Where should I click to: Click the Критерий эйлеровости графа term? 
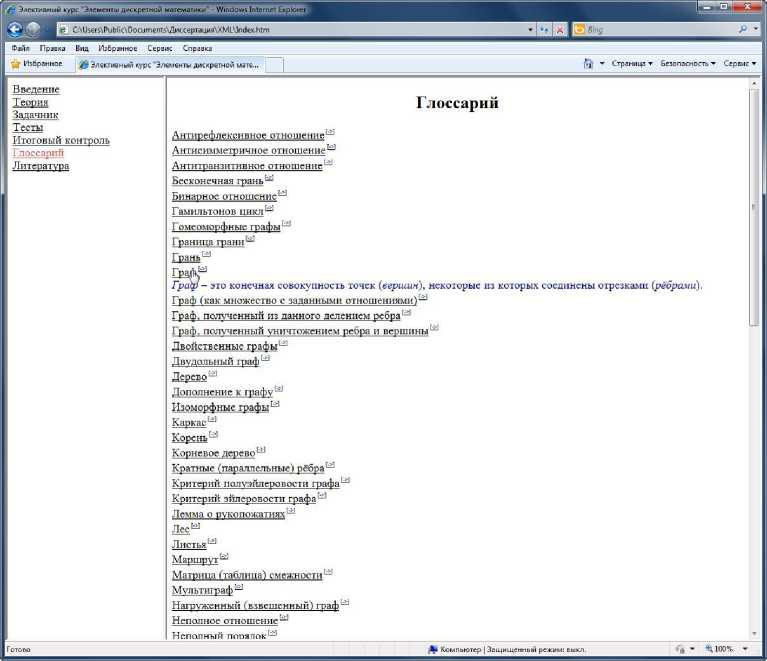tap(244, 499)
